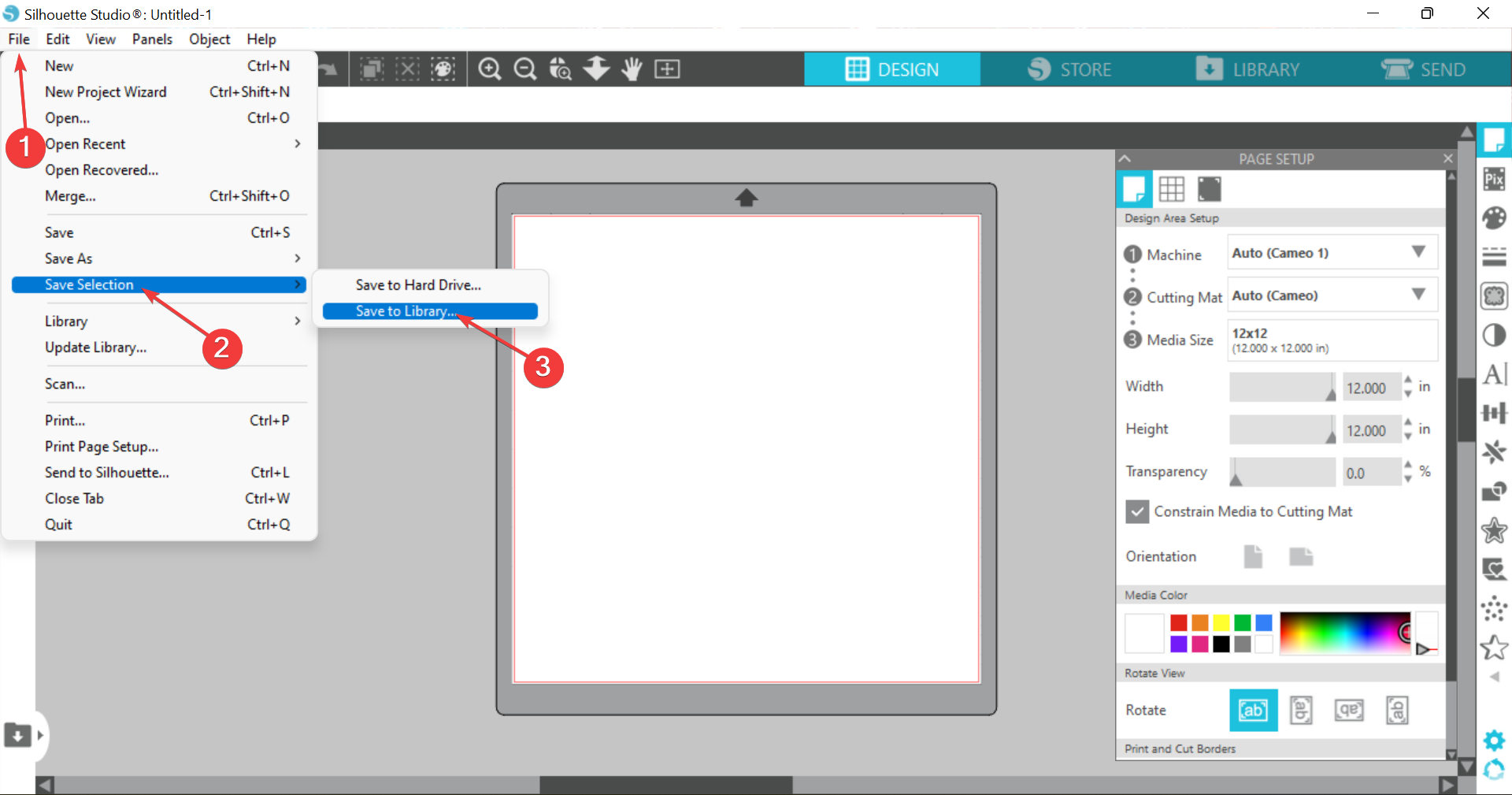Click the horizontal scrollbar thumb
This screenshot has width=1512, height=795.
click(x=666, y=785)
